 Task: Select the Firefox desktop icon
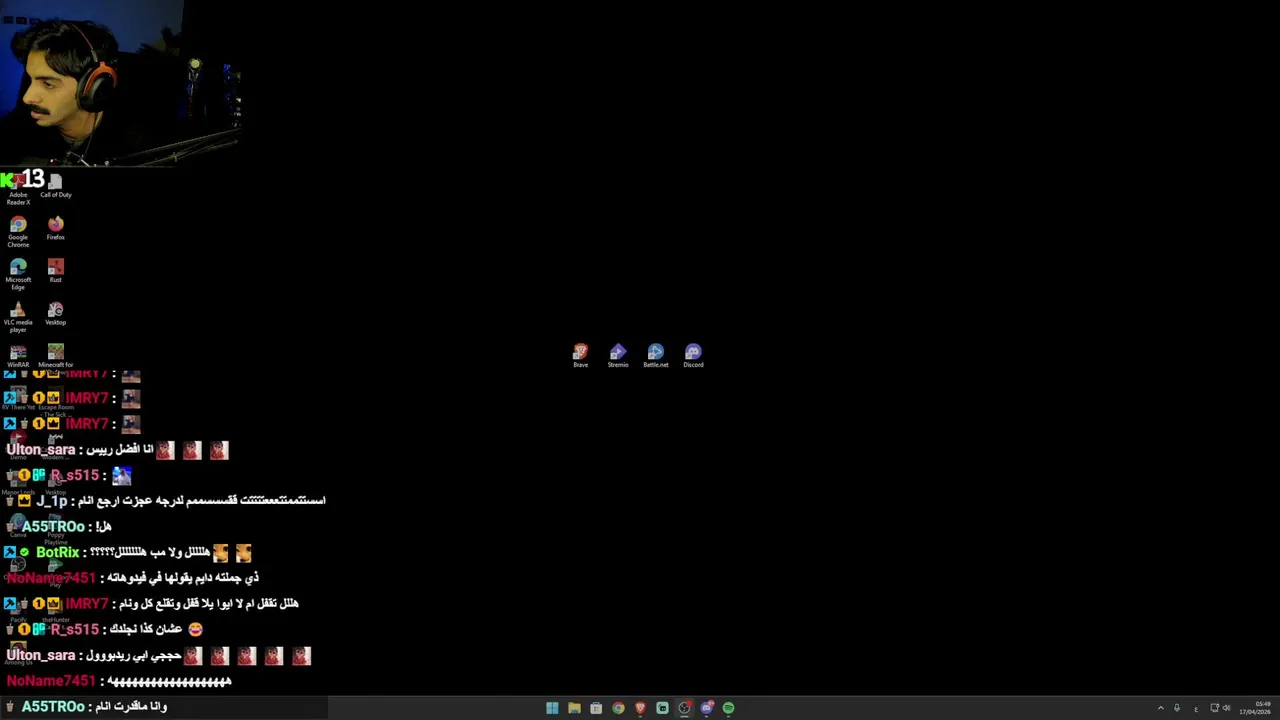pos(56,228)
